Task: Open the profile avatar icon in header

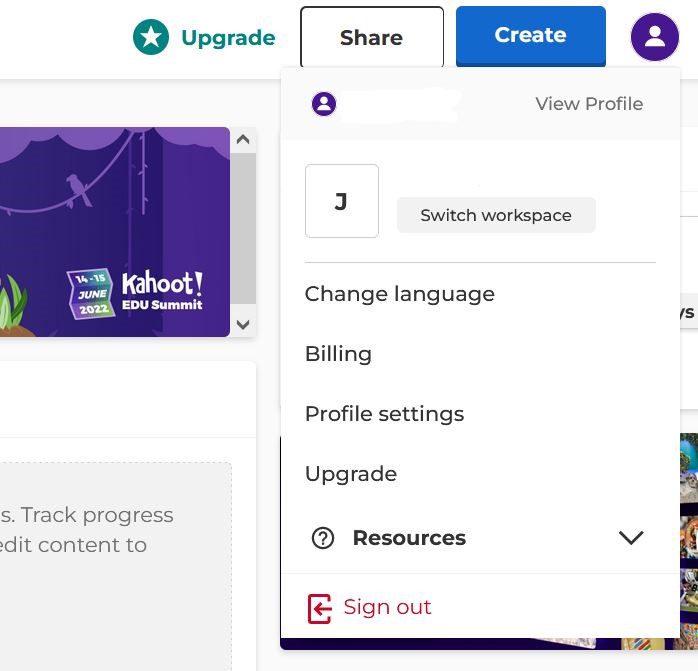Action: point(655,37)
